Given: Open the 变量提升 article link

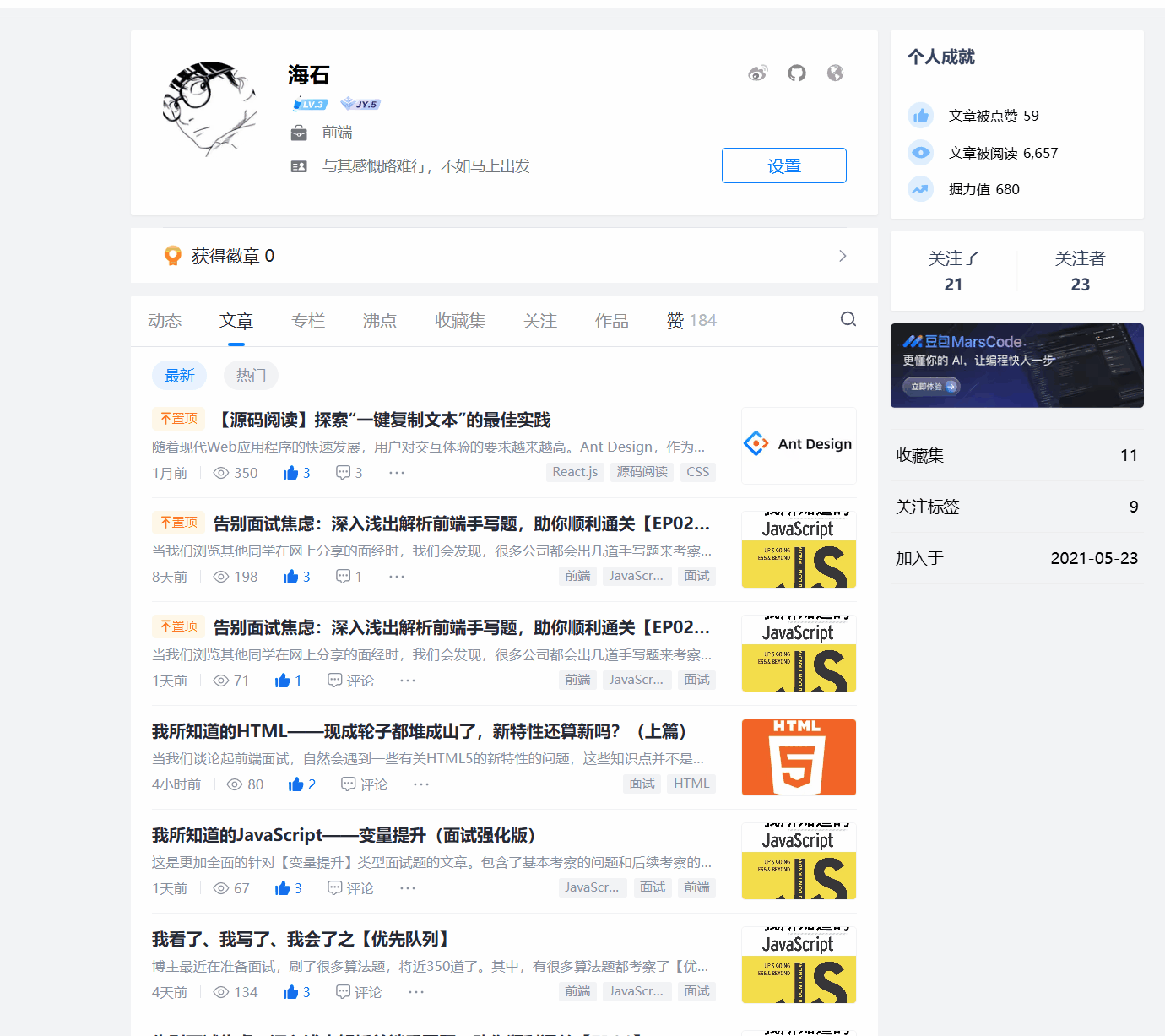Looking at the screenshot, I should coord(343,835).
